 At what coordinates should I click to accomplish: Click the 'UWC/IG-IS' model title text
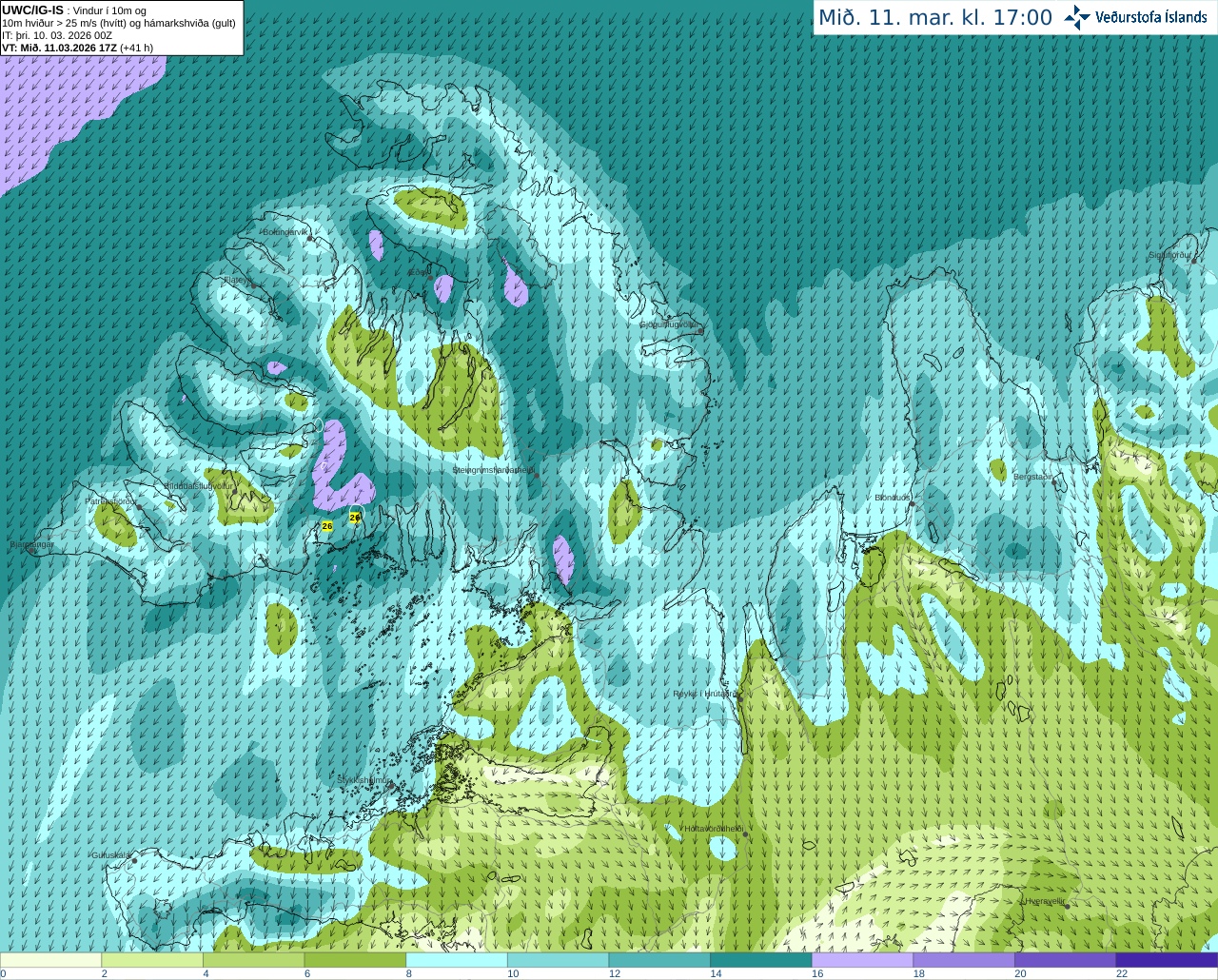(32, 10)
